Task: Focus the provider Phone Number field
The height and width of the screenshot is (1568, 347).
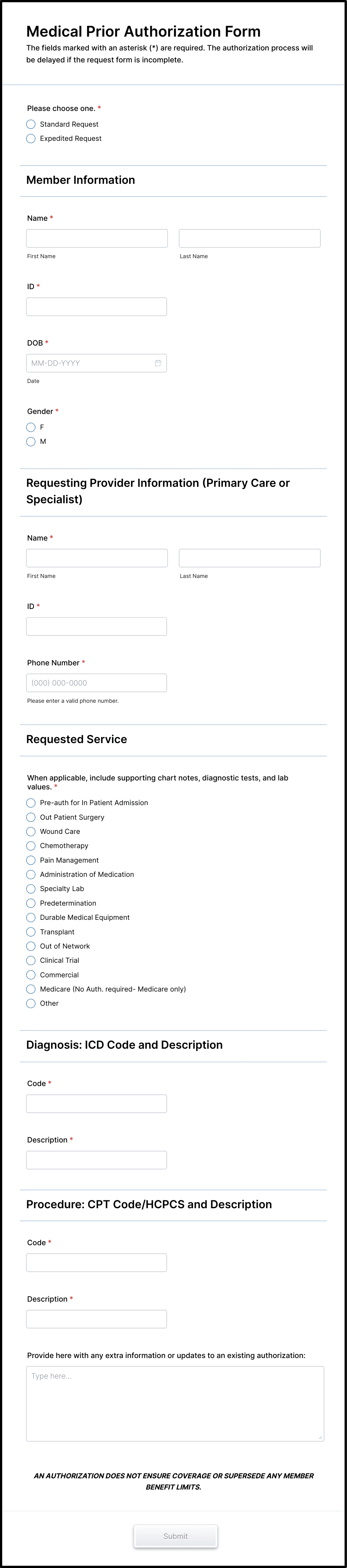Action: pyautogui.click(x=97, y=682)
